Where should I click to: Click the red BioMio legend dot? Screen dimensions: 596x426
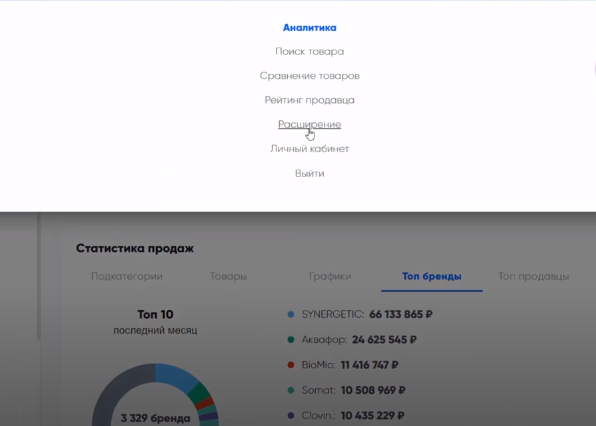[291, 365]
